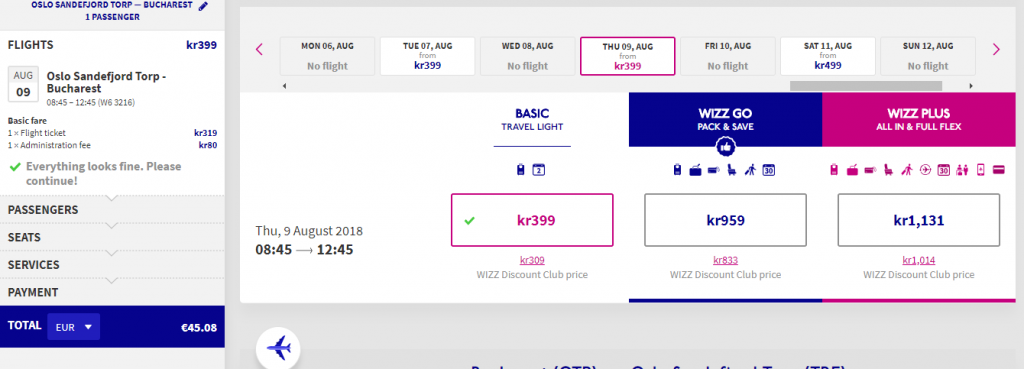Expand the Passengers section
Viewport: 1024px width, 369px height.
pyautogui.click(x=112, y=210)
